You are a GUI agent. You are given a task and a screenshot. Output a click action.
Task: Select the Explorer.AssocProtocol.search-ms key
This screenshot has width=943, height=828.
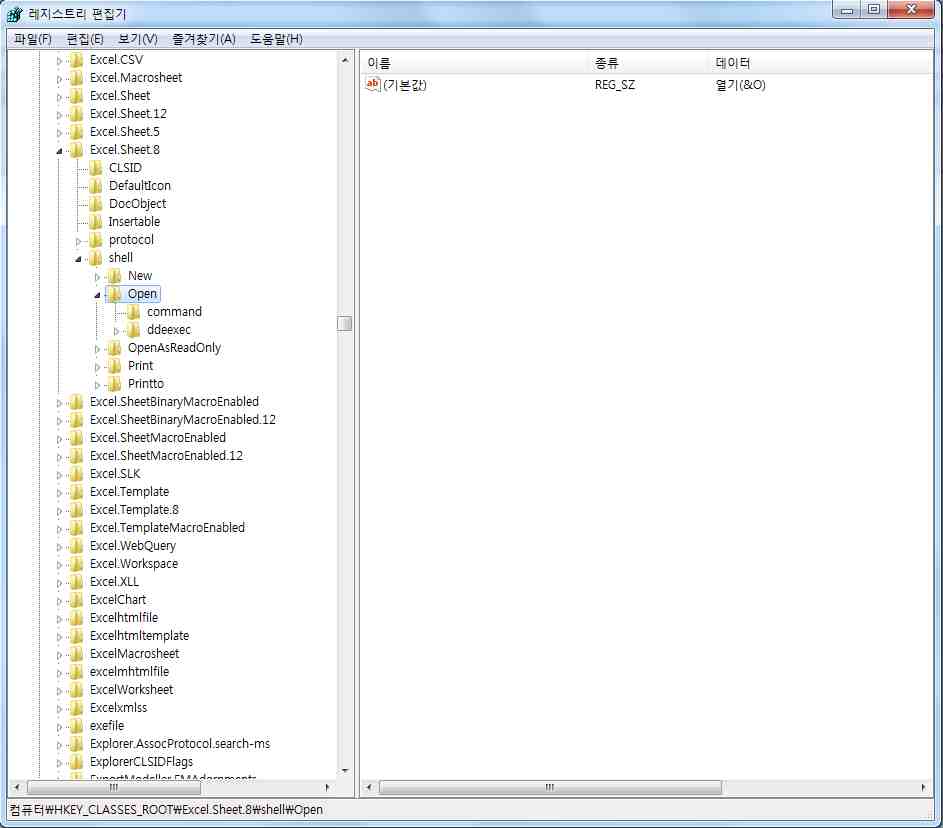point(180,744)
